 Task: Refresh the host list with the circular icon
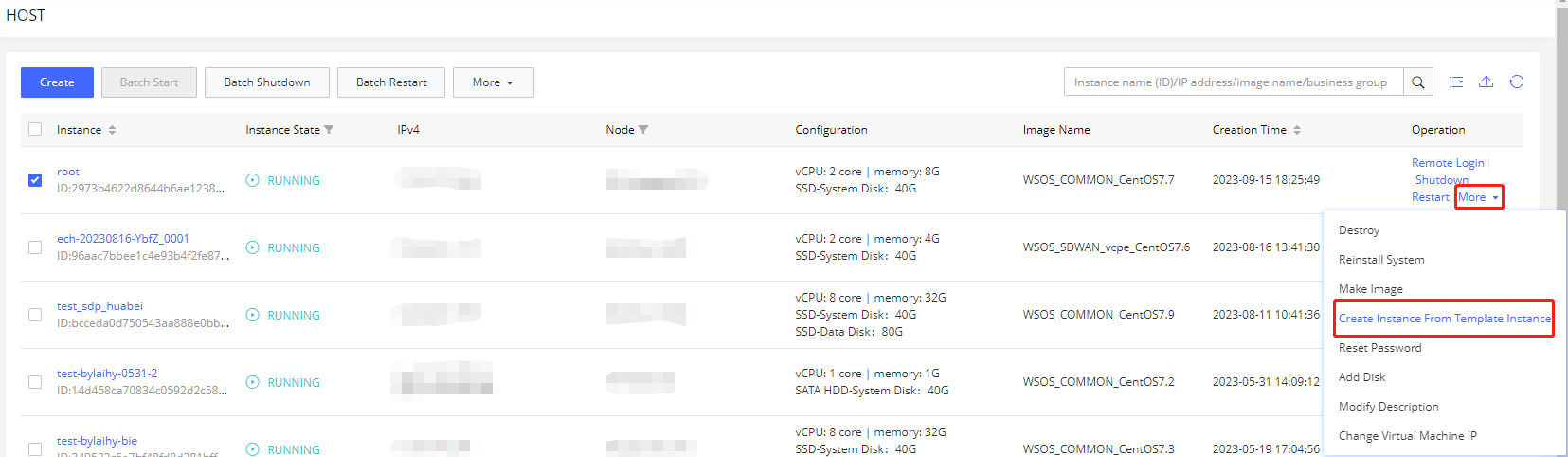click(x=1516, y=82)
